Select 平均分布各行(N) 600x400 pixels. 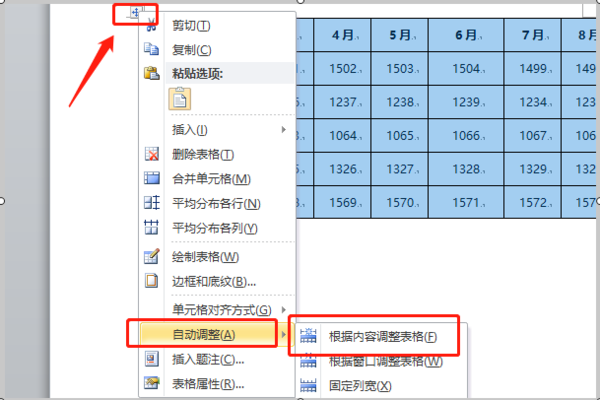pos(217,203)
